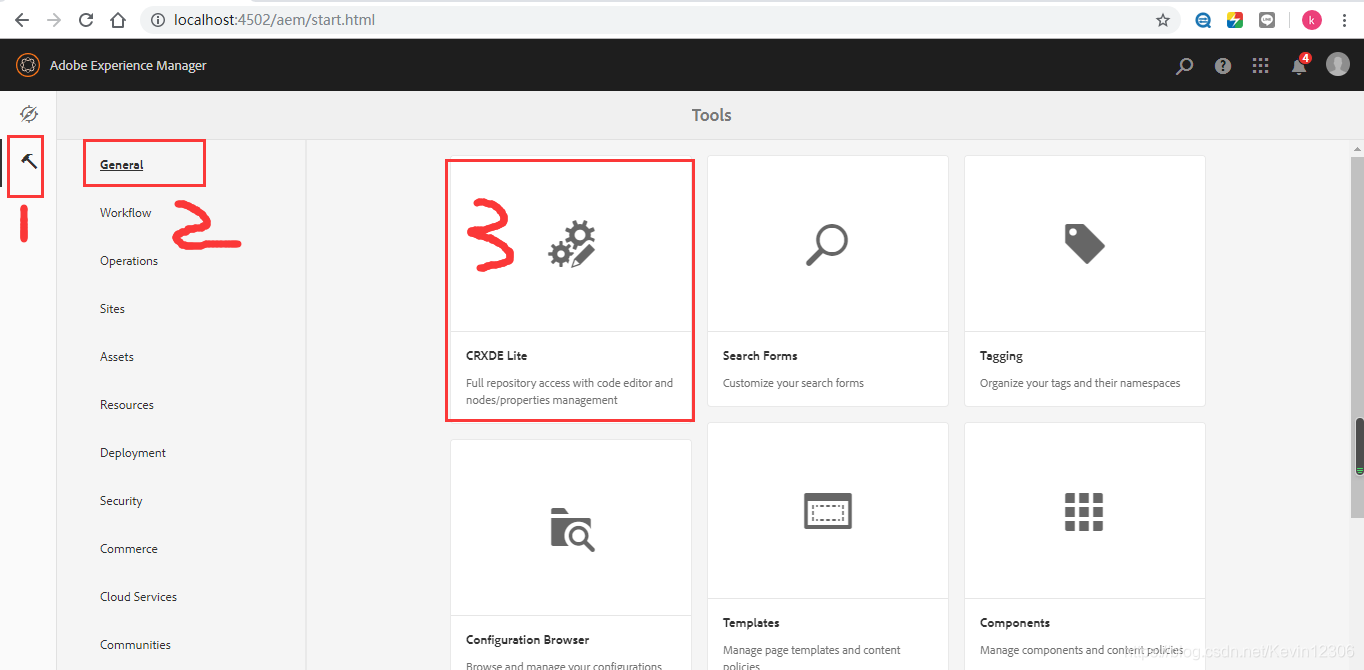Viewport: 1364px width, 670px height.
Task: Go forward with the browser forward arrow
Action: pyautogui.click(x=53, y=19)
